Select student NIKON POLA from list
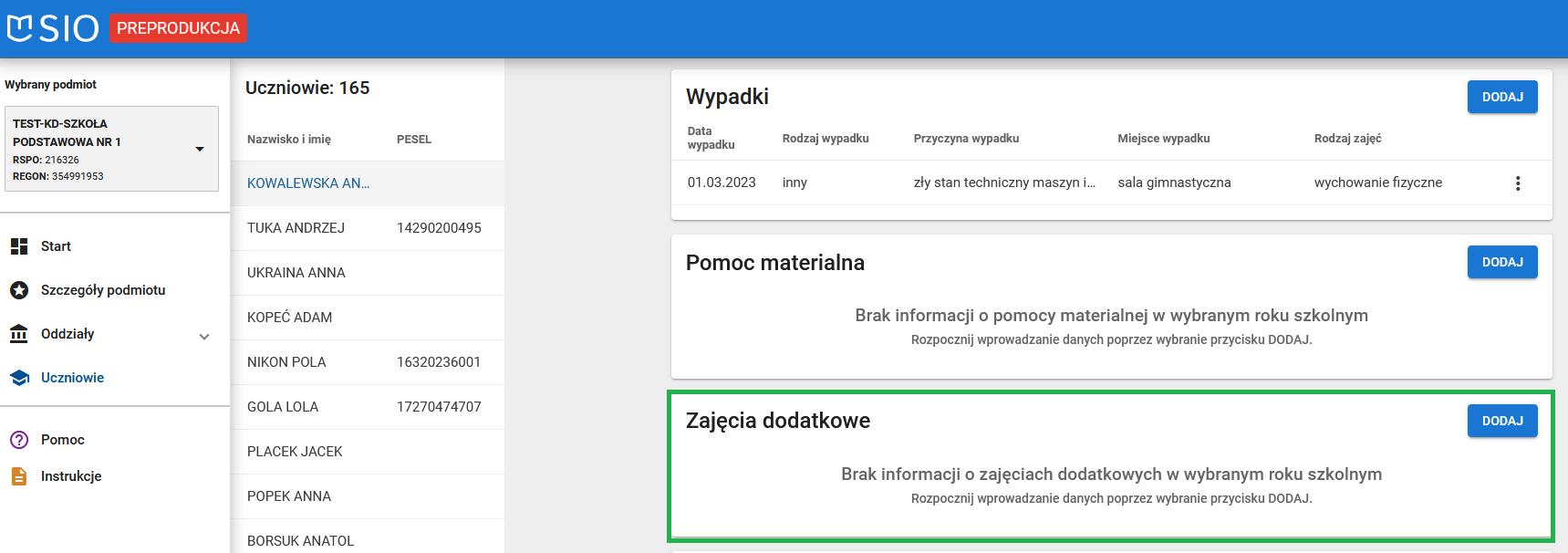This screenshot has width=1568, height=553. [x=286, y=362]
